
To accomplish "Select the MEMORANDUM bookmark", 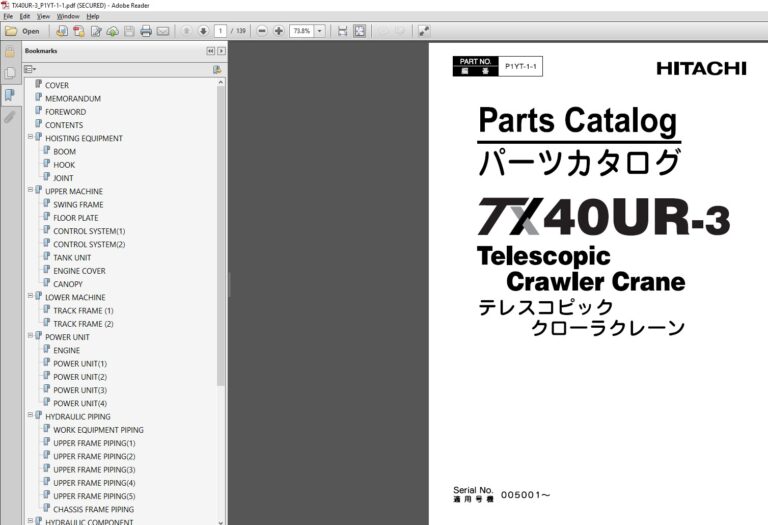I will click(x=73, y=98).
